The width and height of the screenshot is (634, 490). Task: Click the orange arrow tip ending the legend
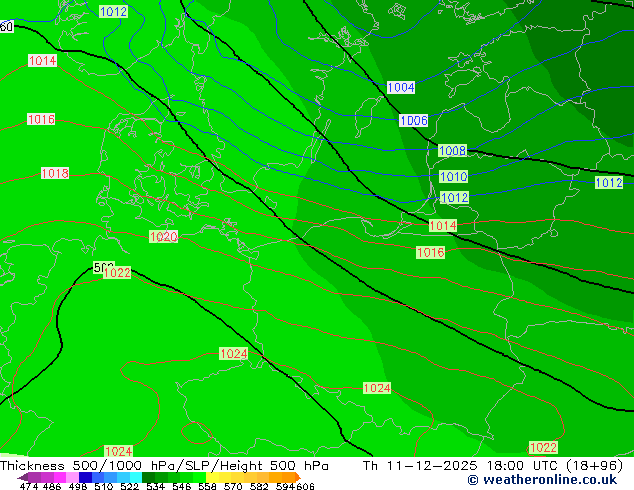[x=298, y=477]
